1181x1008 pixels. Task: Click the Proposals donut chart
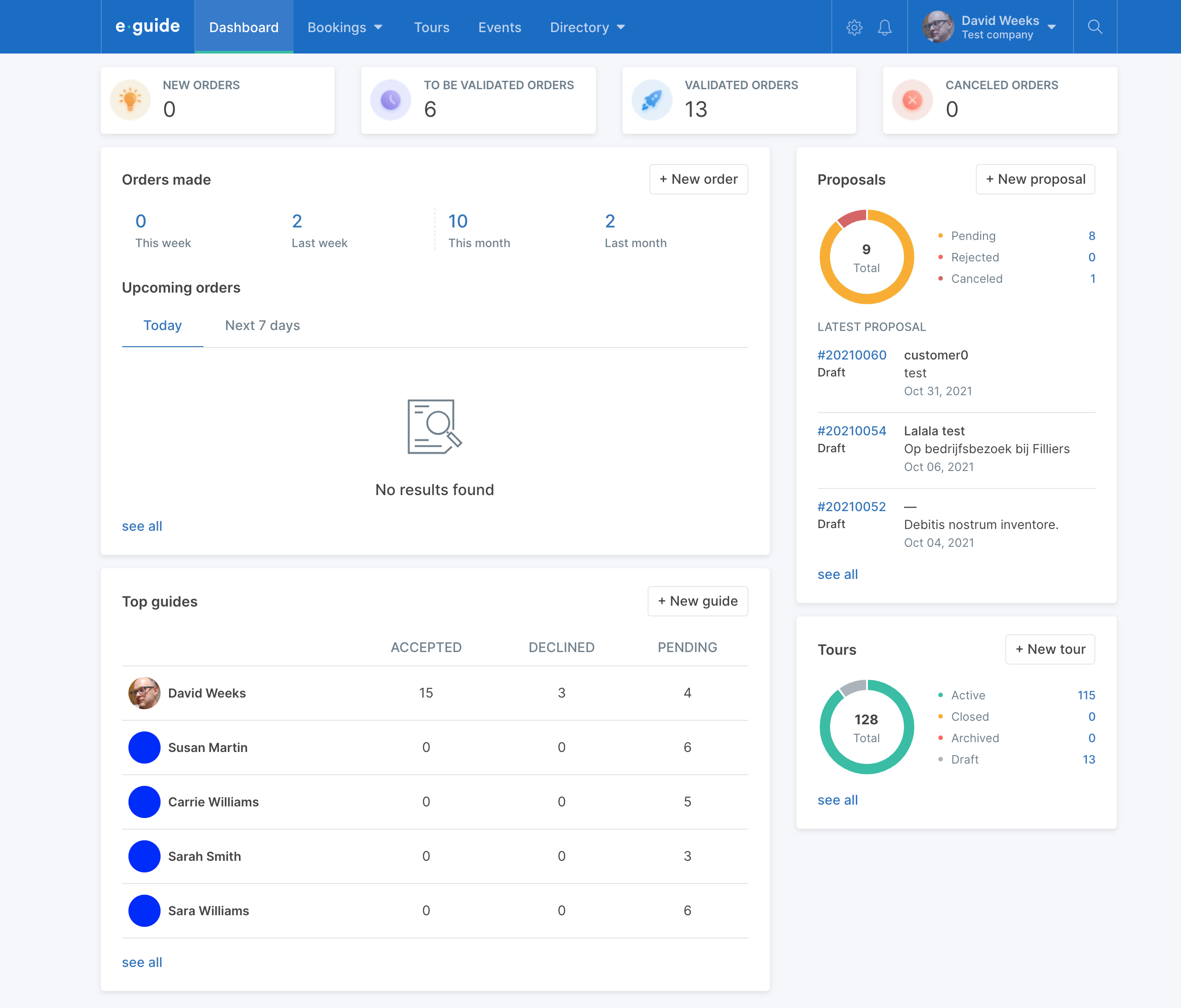coord(867,256)
